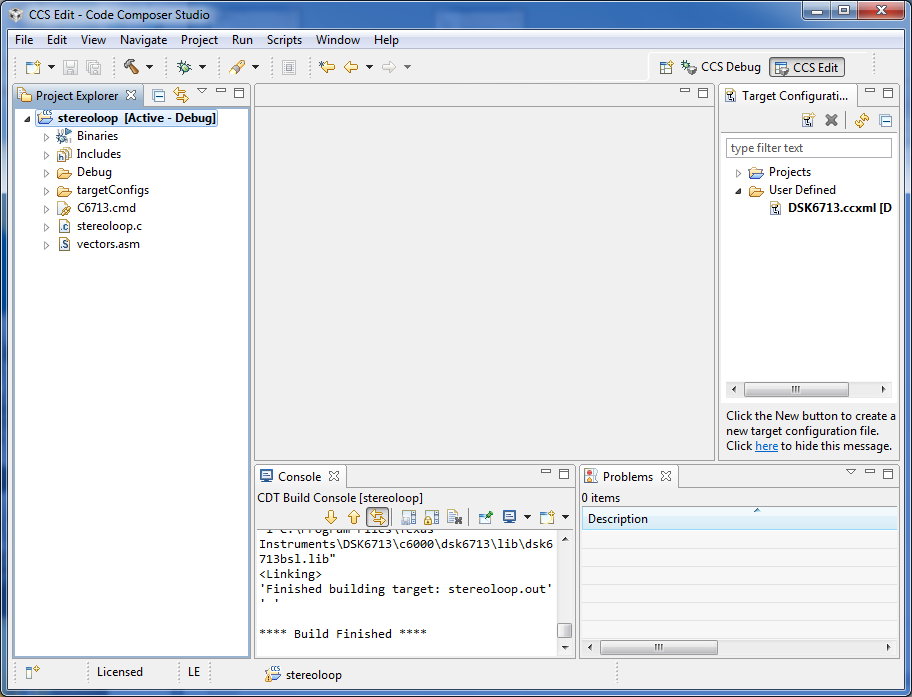Expand Projects in Target Configurations
Screen dimensions: 912x697
(738, 173)
